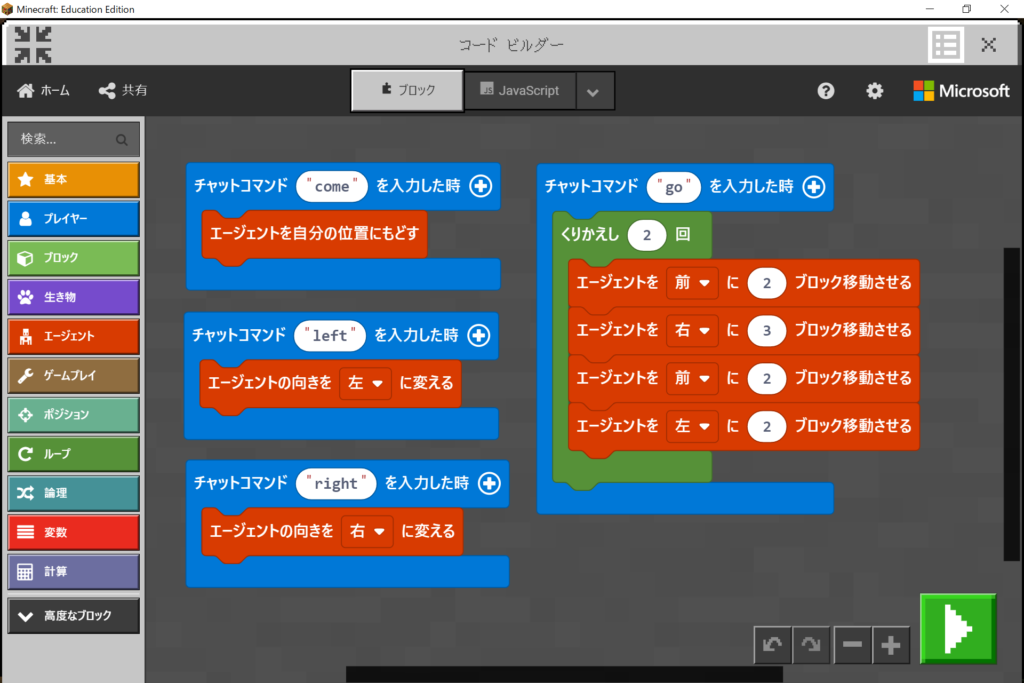Viewport: 1024px width, 683px height.
Task: Open the 左 direction dropdown in left command
Action: [x=365, y=383]
